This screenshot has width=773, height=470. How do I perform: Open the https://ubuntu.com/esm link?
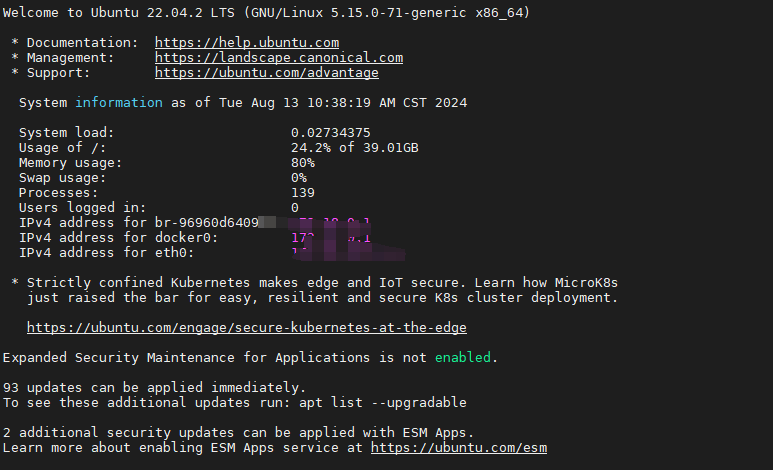(459, 448)
